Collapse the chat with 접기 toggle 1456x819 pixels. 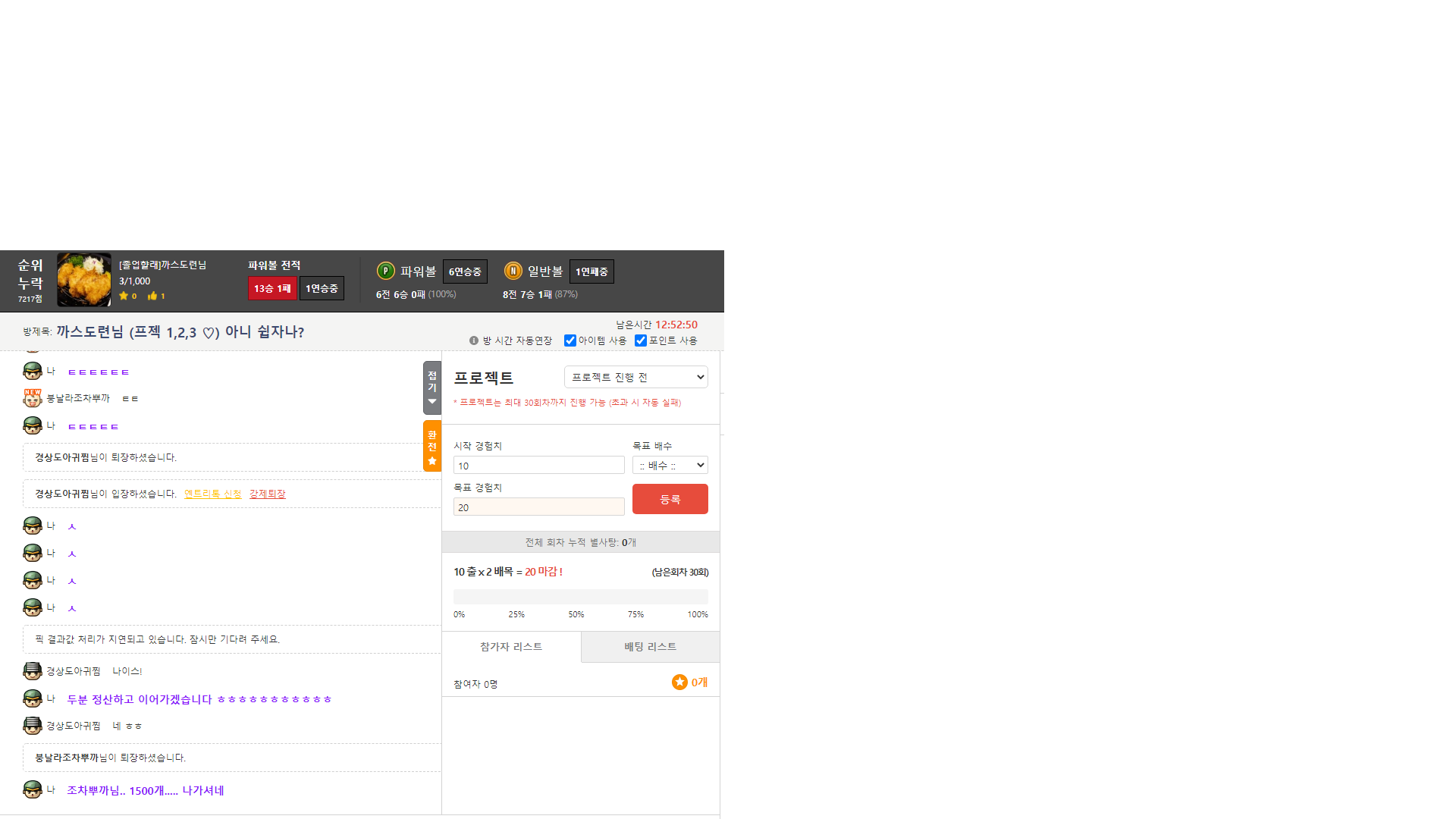(x=432, y=388)
